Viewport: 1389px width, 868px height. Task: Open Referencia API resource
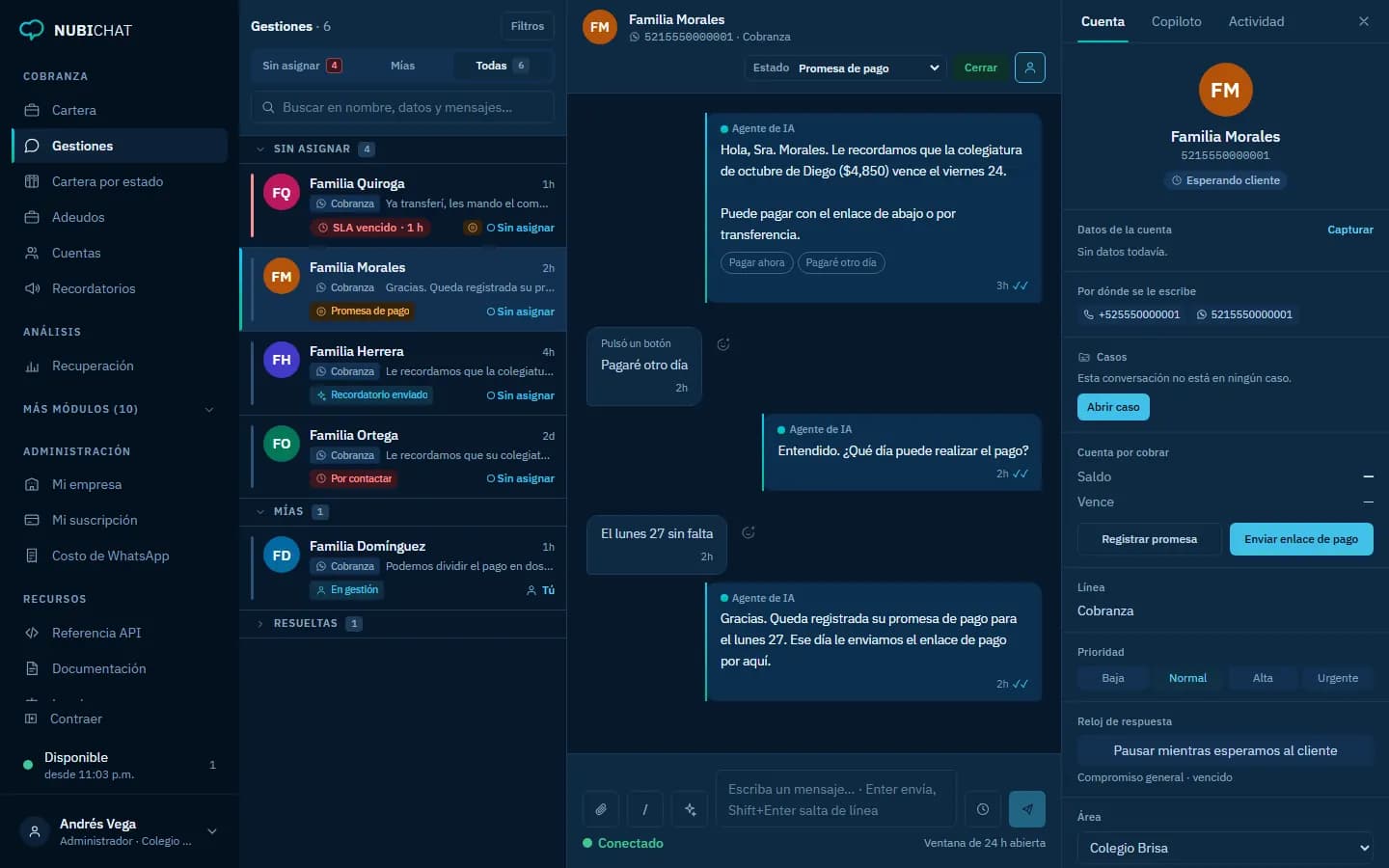coord(120,633)
